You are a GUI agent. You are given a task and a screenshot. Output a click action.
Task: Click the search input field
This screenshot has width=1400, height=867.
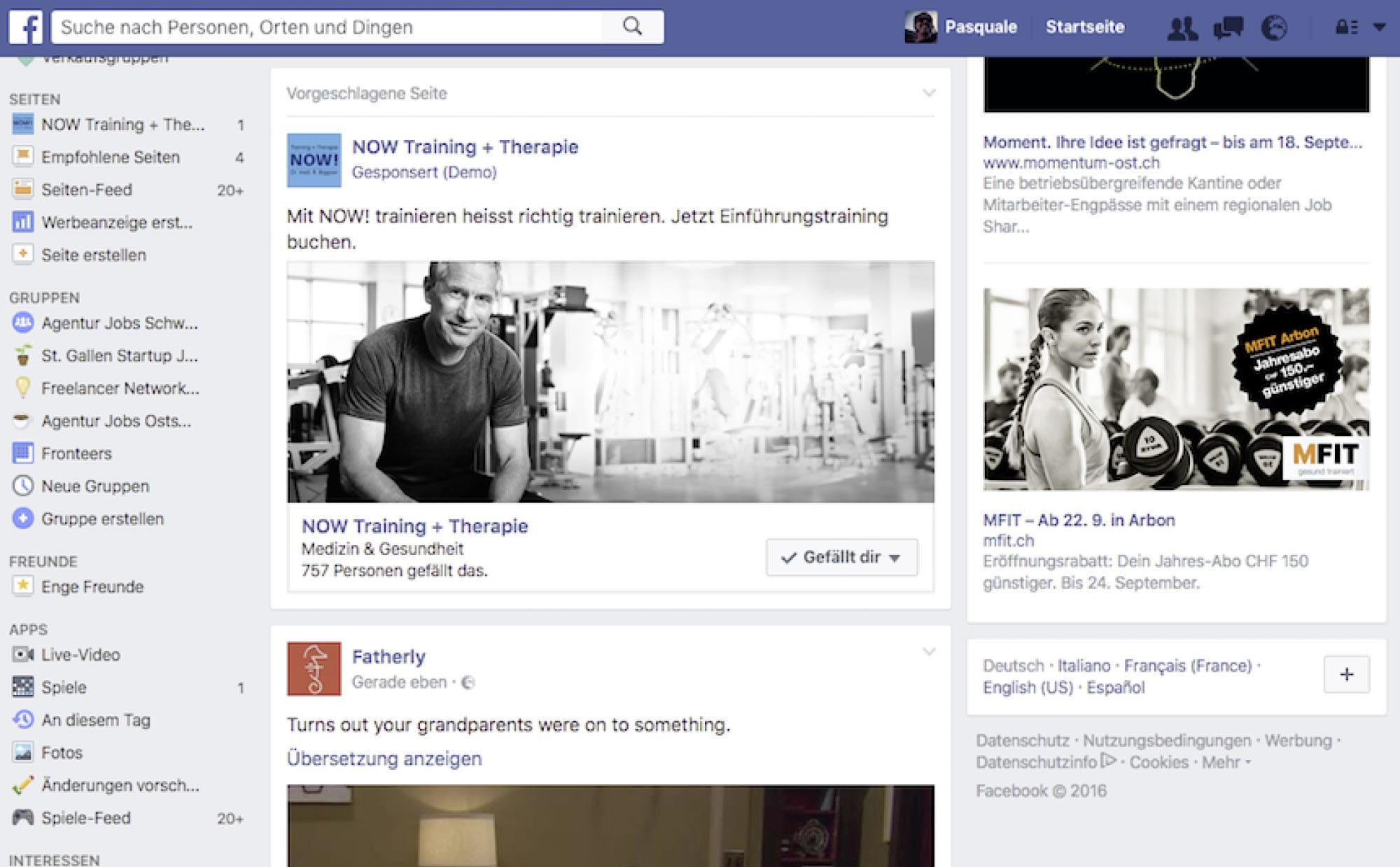pyautogui.click(x=326, y=27)
